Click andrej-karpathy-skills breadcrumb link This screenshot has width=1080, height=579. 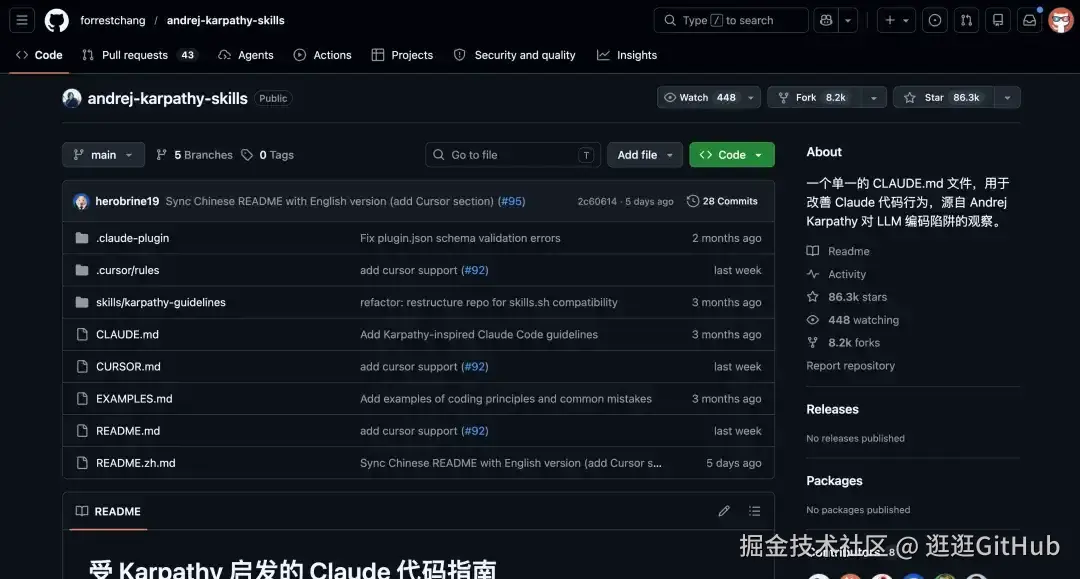(225, 20)
